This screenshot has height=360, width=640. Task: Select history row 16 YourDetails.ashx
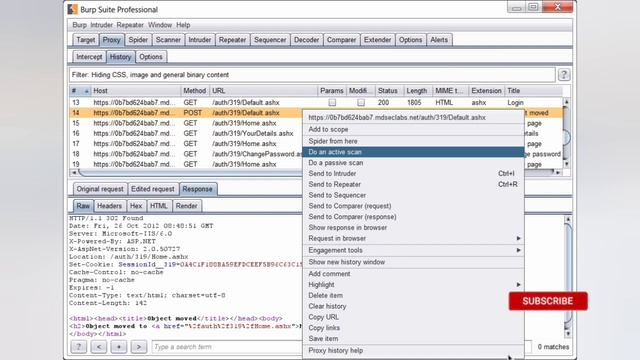click(186, 133)
